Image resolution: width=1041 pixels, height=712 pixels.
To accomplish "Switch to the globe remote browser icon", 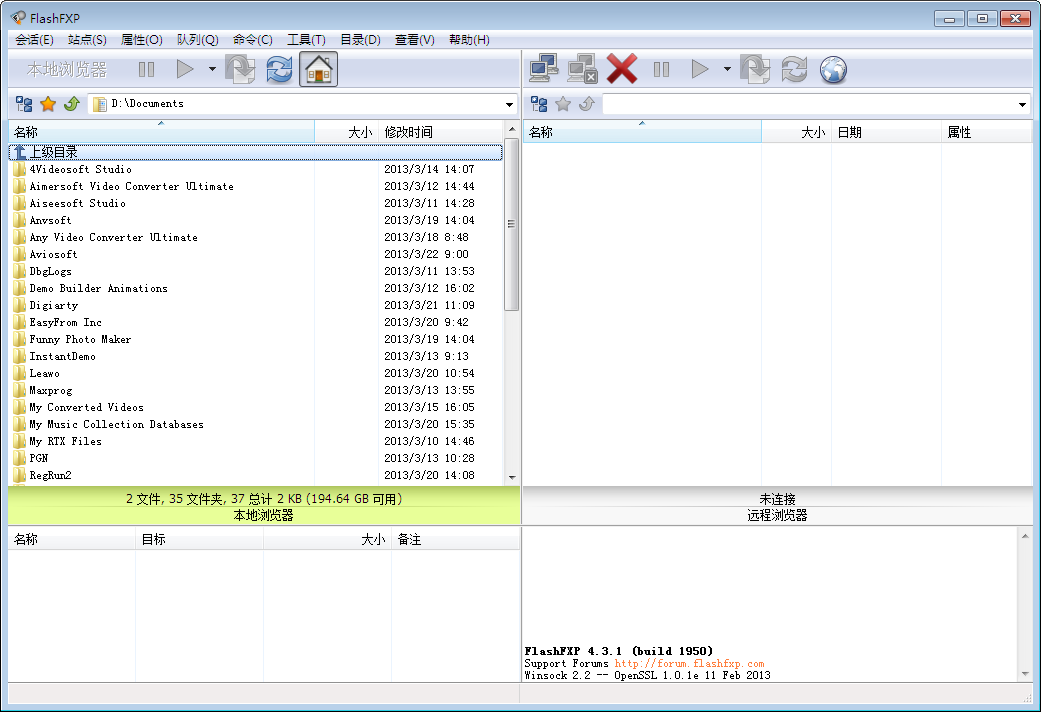I will click(833, 70).
